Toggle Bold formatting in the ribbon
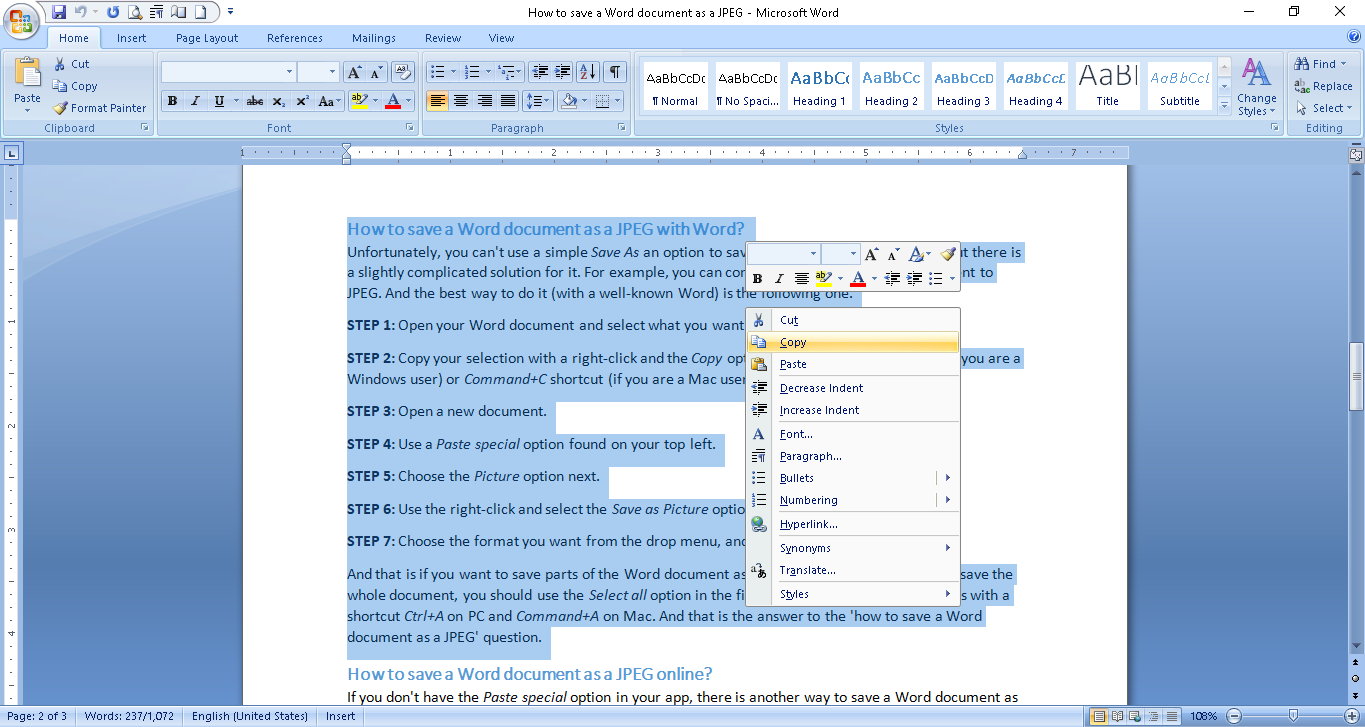This screenshot has height=727, width=1365. coord(172,101)
